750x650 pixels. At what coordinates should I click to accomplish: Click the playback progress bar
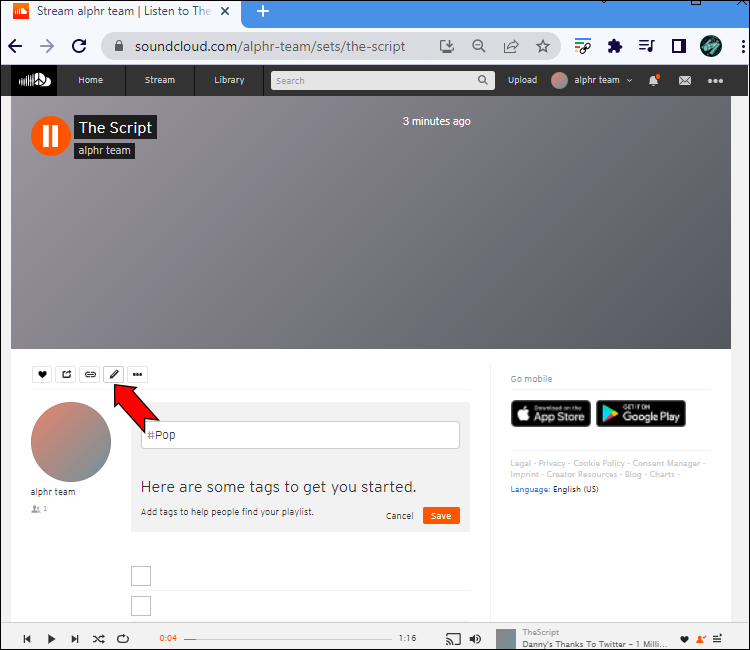pyautogui.click(x=288, y=639)
